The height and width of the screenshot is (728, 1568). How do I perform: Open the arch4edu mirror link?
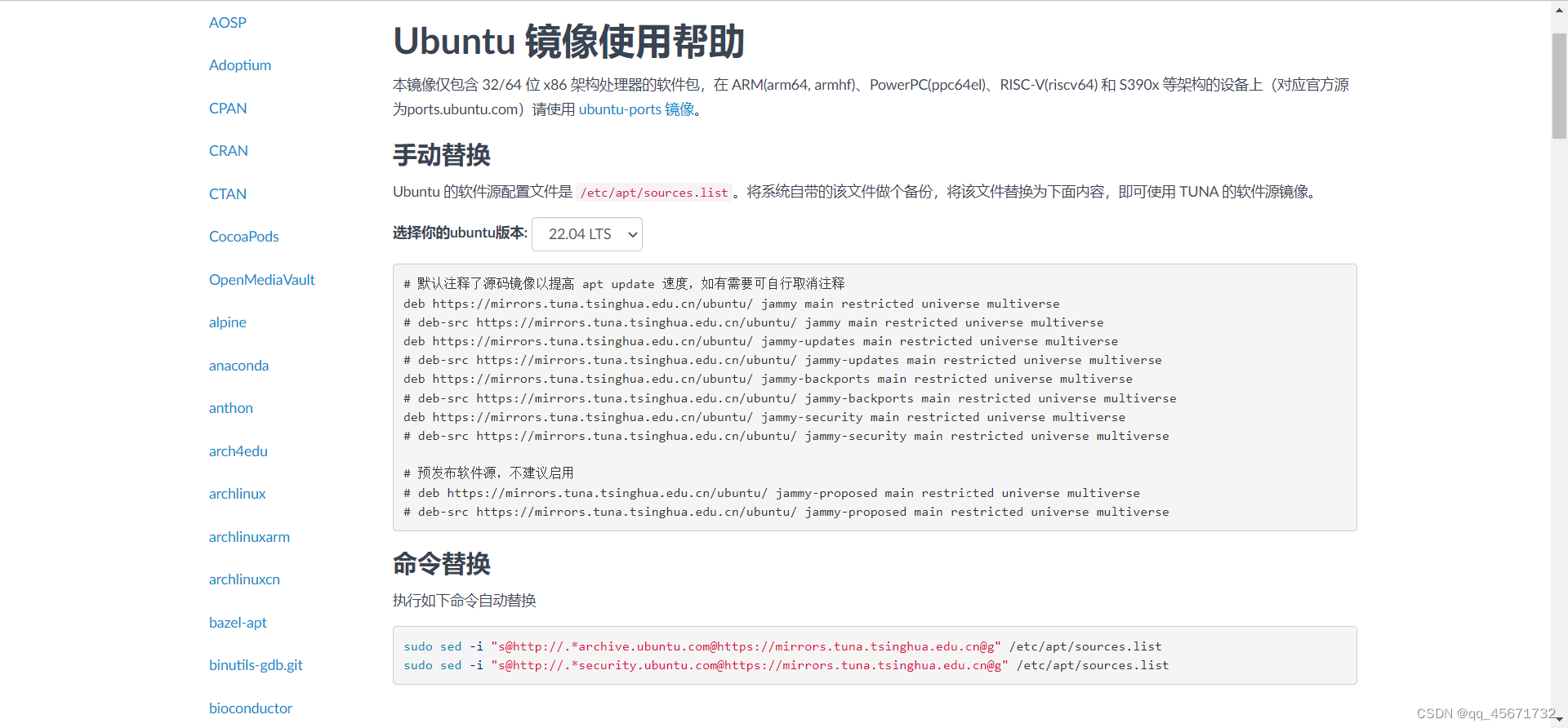pyautogui.click(x=238, y=451)
